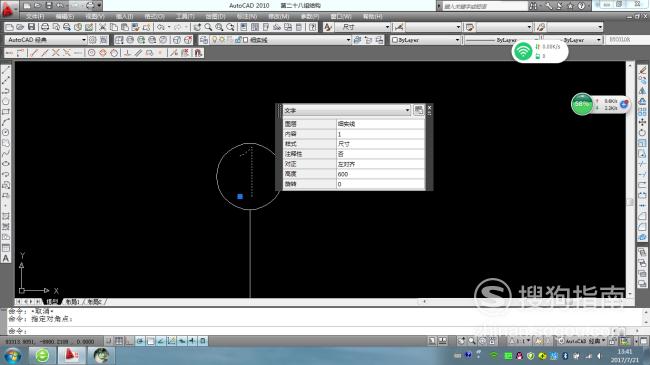
Task: Expand the ByLayer color dropdown
Action: coord(457,40)
